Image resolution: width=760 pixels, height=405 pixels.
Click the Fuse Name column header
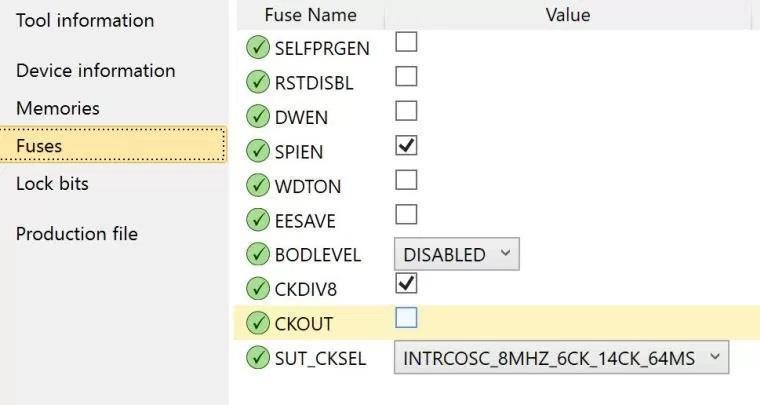311,15
